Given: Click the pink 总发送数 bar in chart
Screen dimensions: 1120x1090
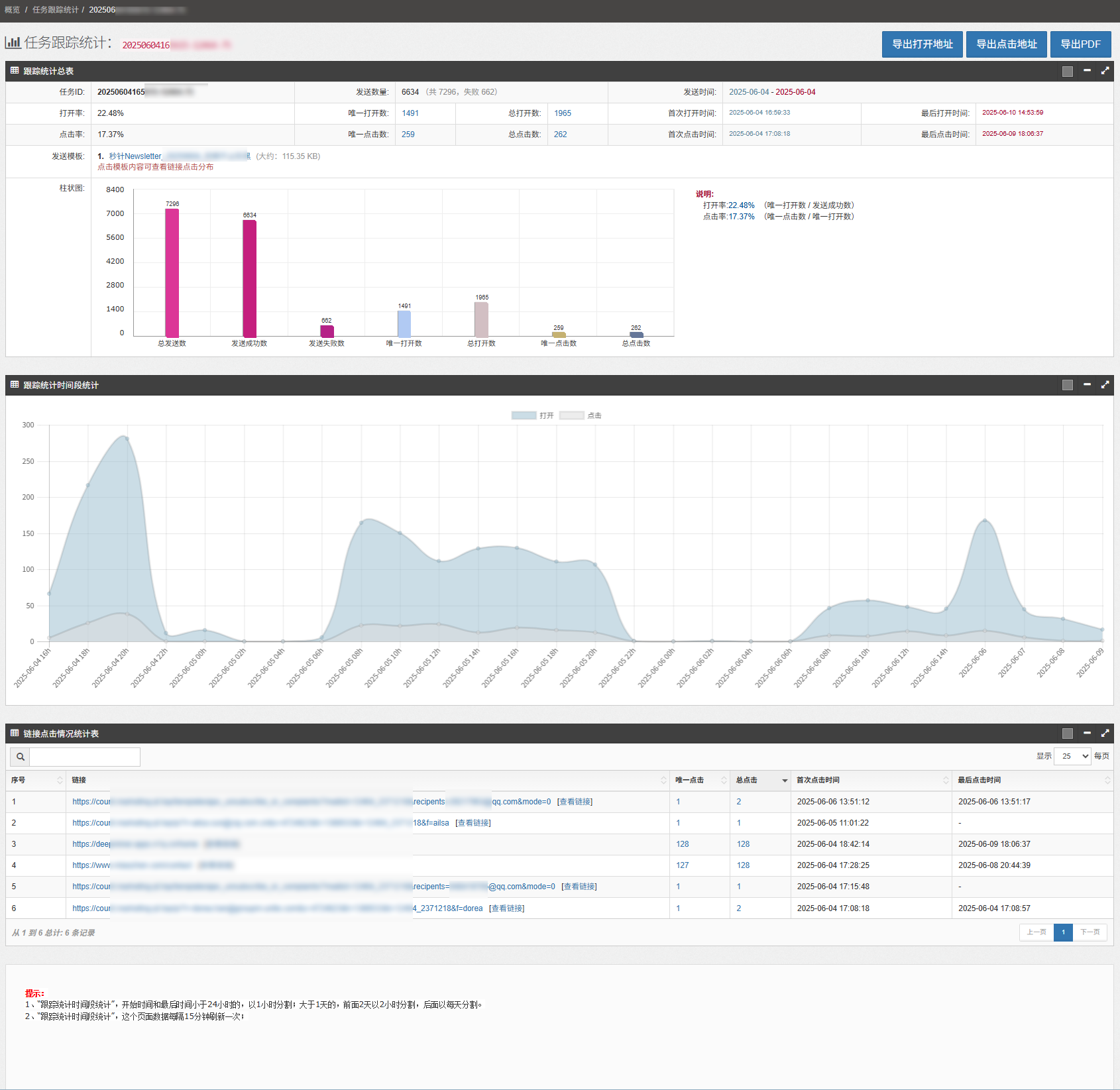Looking at the screenshot, I should [x=172, y=273].
